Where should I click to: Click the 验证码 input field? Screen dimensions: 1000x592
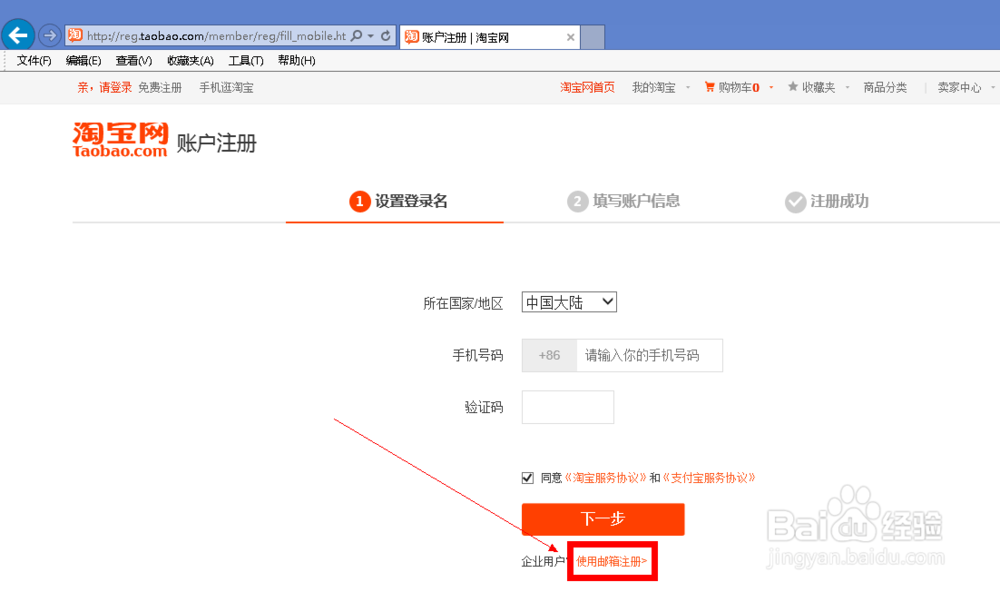[568, 407]
